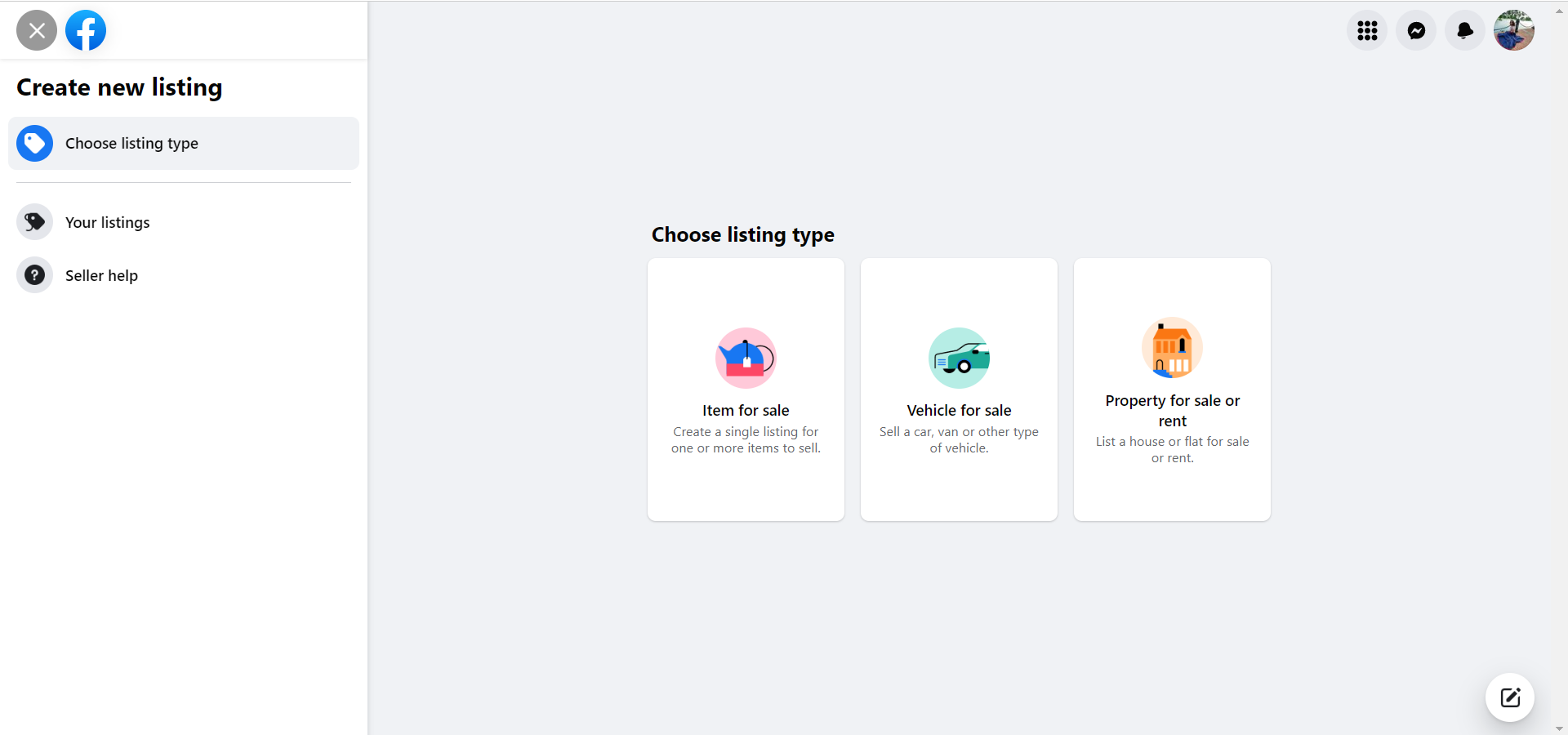Click the new message compose button
The height and width of the screenshot is (735, 1568).
click(x=1509, y=697)
